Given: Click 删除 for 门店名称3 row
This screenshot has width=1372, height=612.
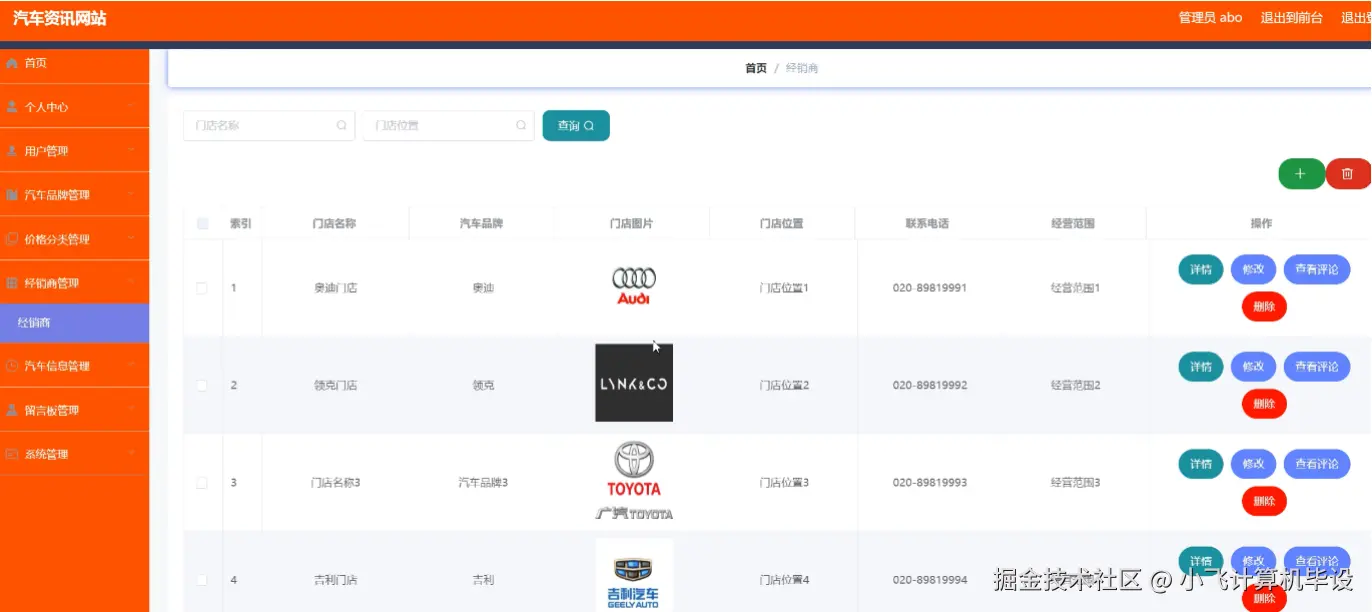Looking at the screenshot, I should (x=1264, y=502).
